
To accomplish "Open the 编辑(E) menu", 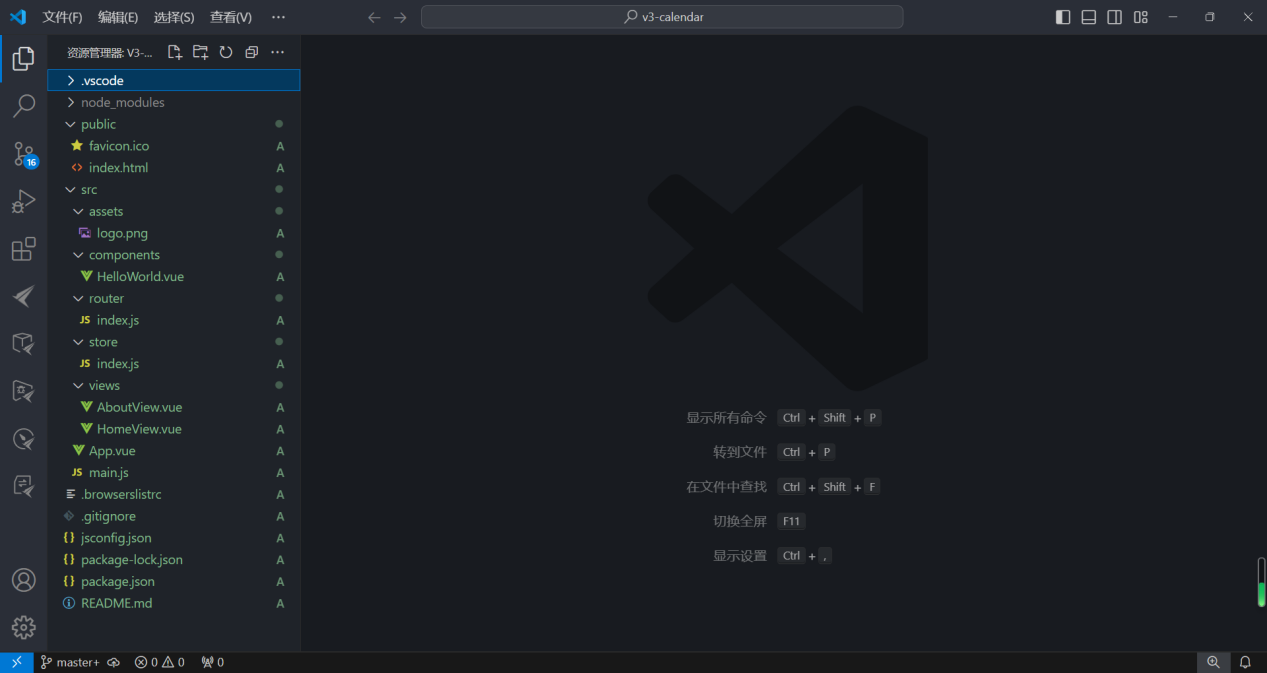I will point(118,17).
